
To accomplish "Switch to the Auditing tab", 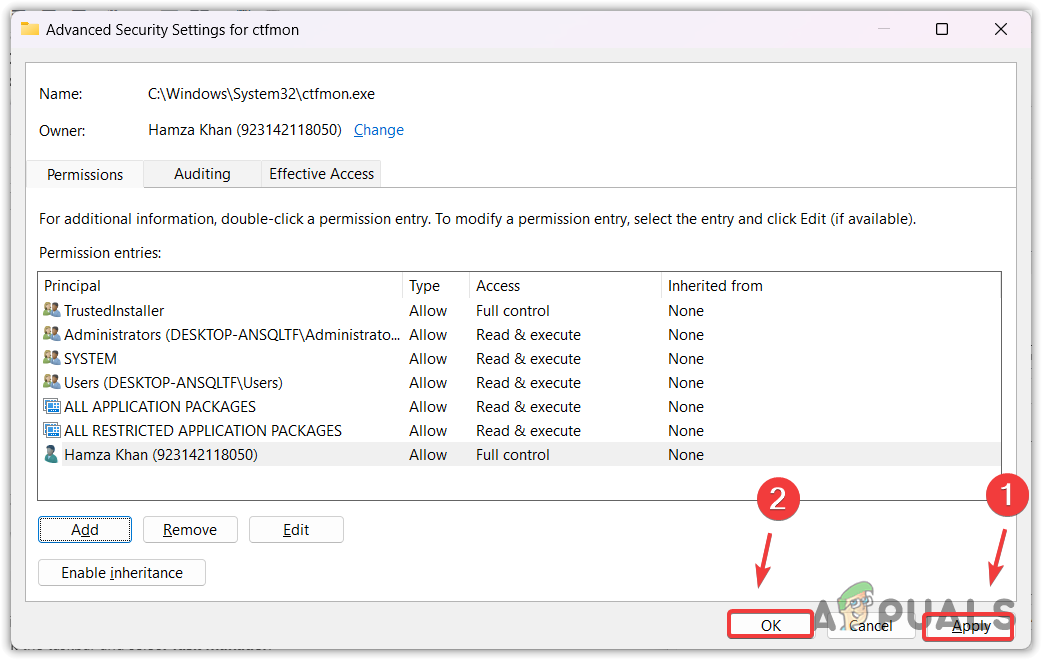I will coord(202,173).
